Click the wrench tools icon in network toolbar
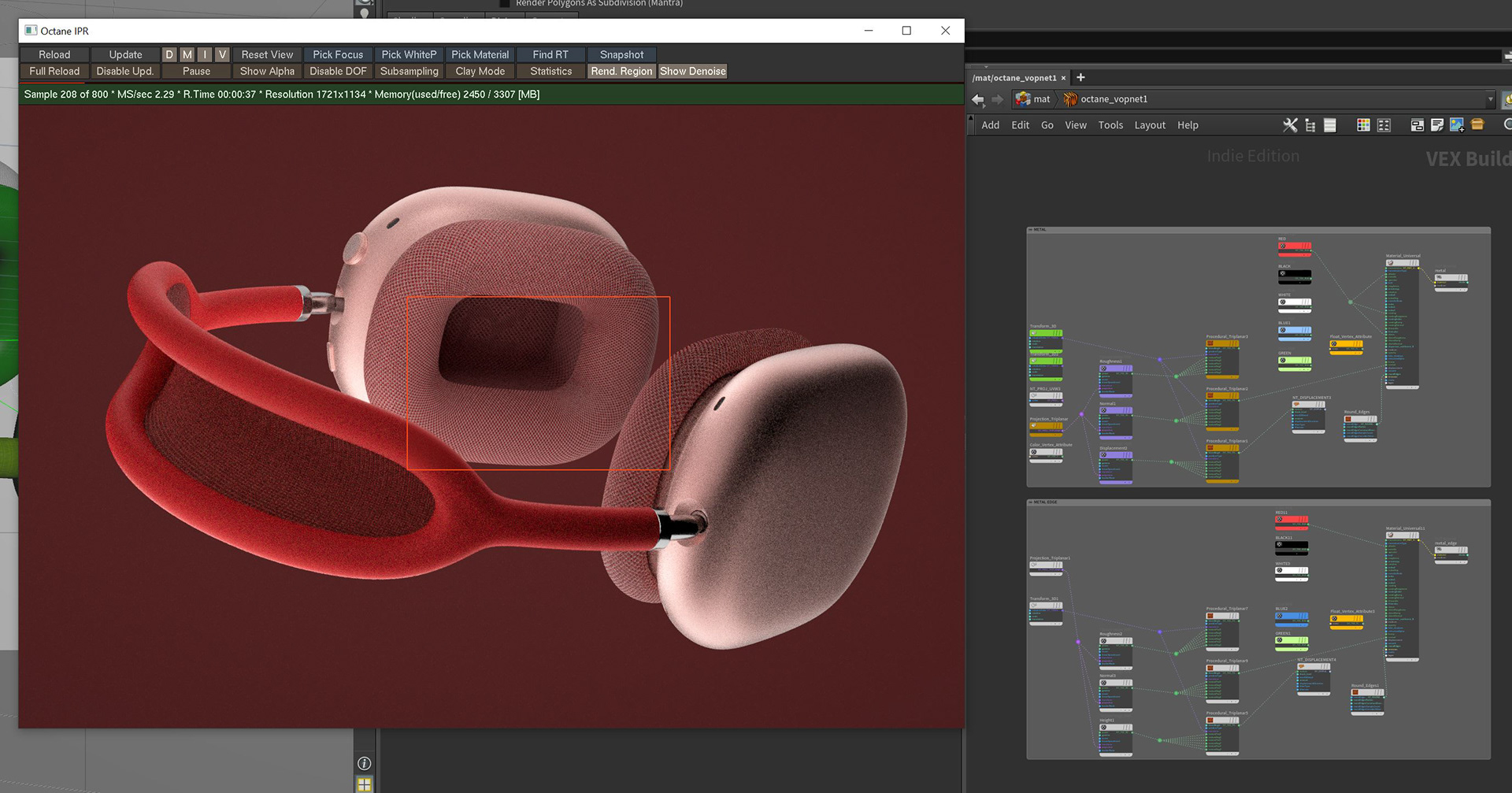The image size is (1512, 793). pos(1290,125)
